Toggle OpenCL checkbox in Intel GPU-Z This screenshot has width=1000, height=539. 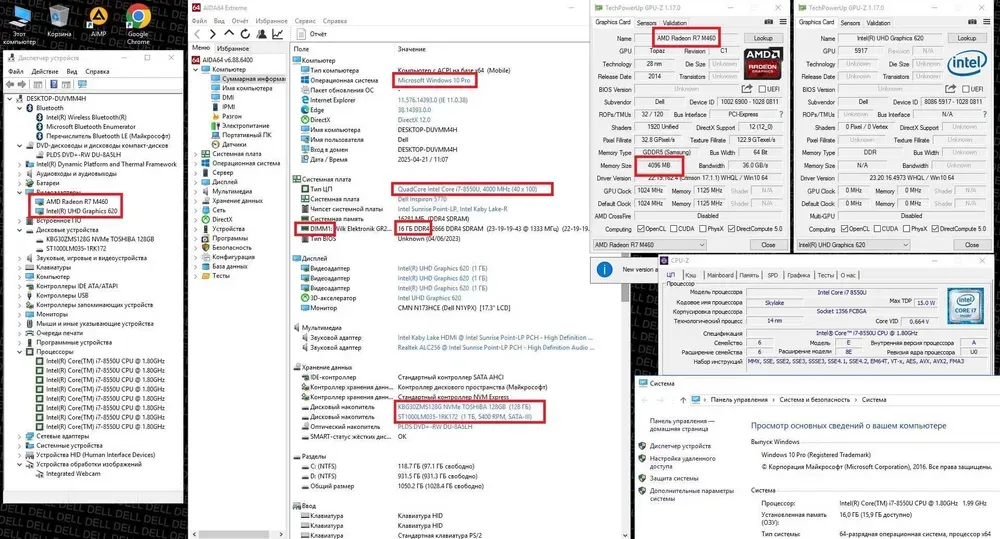pyautogui.click(x=844, y=228)
